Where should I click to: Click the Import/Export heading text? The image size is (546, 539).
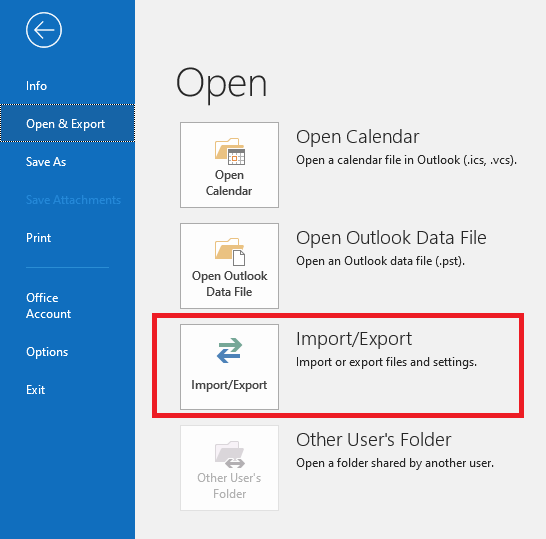click(354, 339)
